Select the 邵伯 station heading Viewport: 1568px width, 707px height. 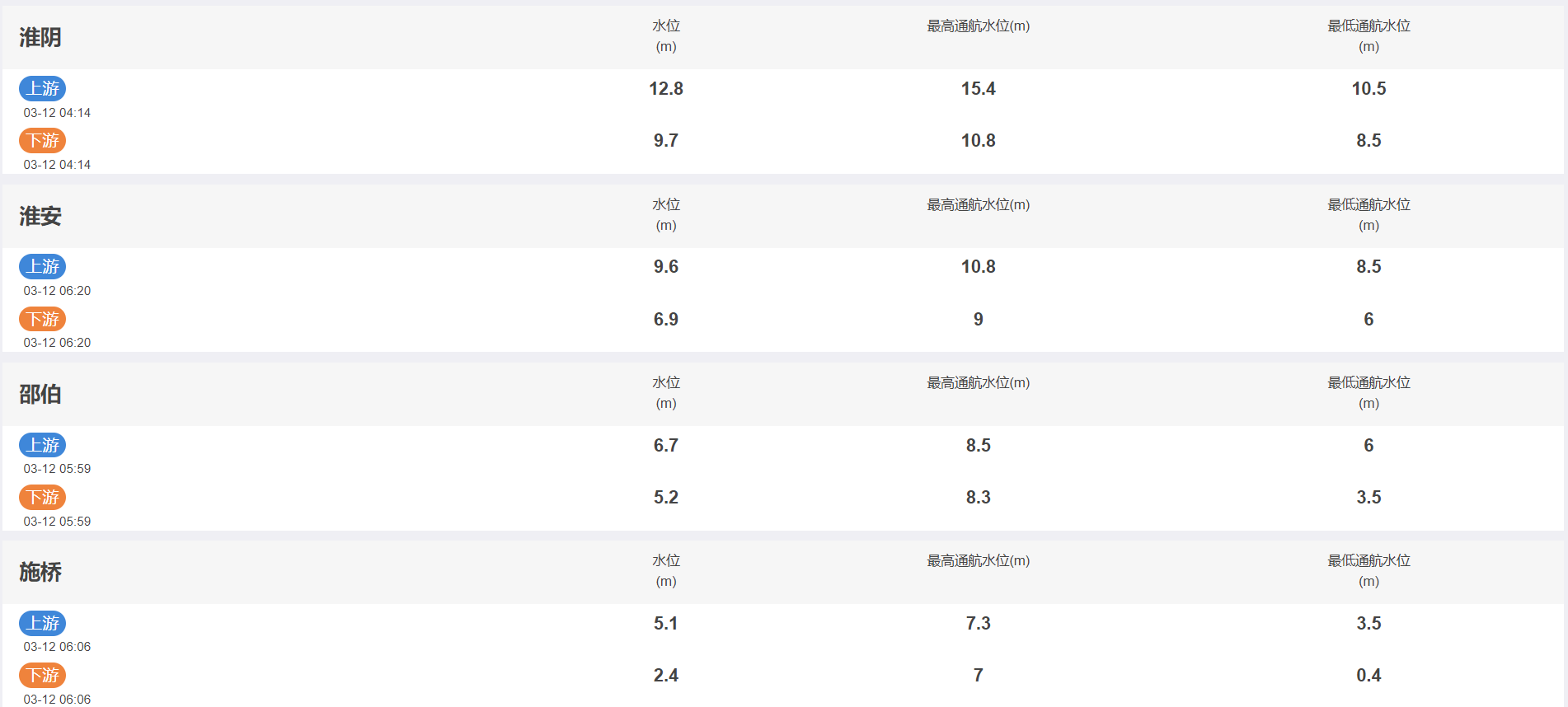[40, 394]
